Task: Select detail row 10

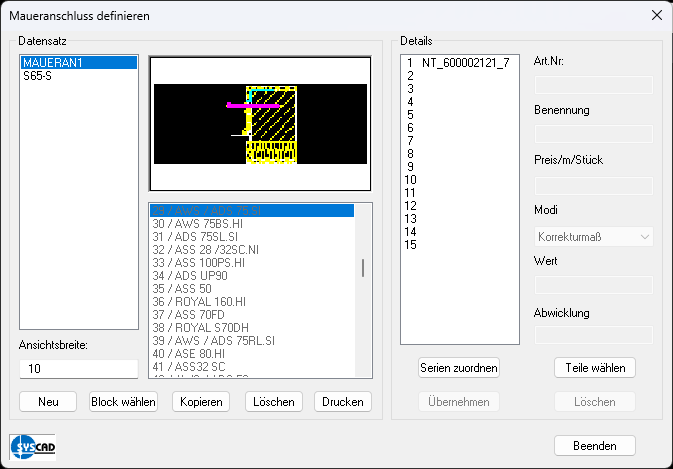Action: pos(460,180)
